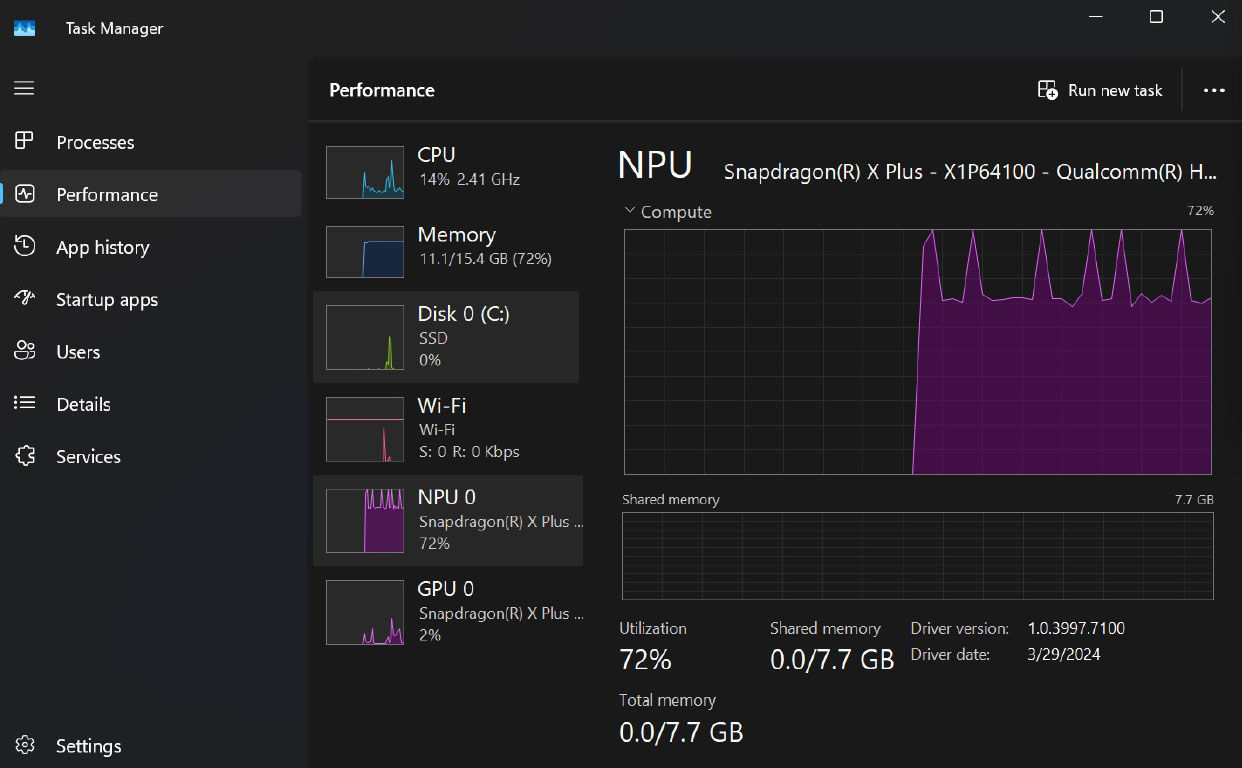
Task: Click the Services puzzle icon
Action: tap(25, 456)
